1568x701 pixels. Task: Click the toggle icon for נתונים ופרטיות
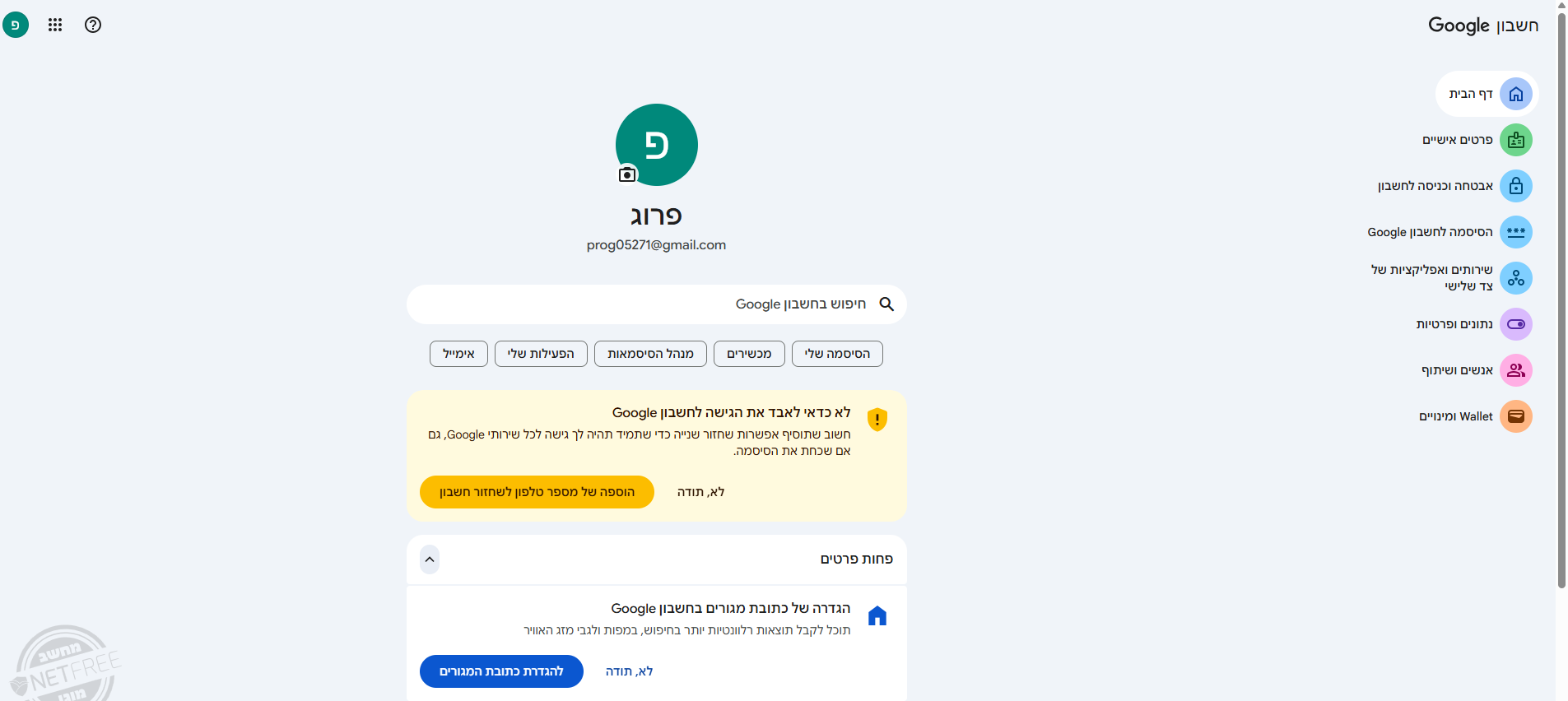point(1516,324)
